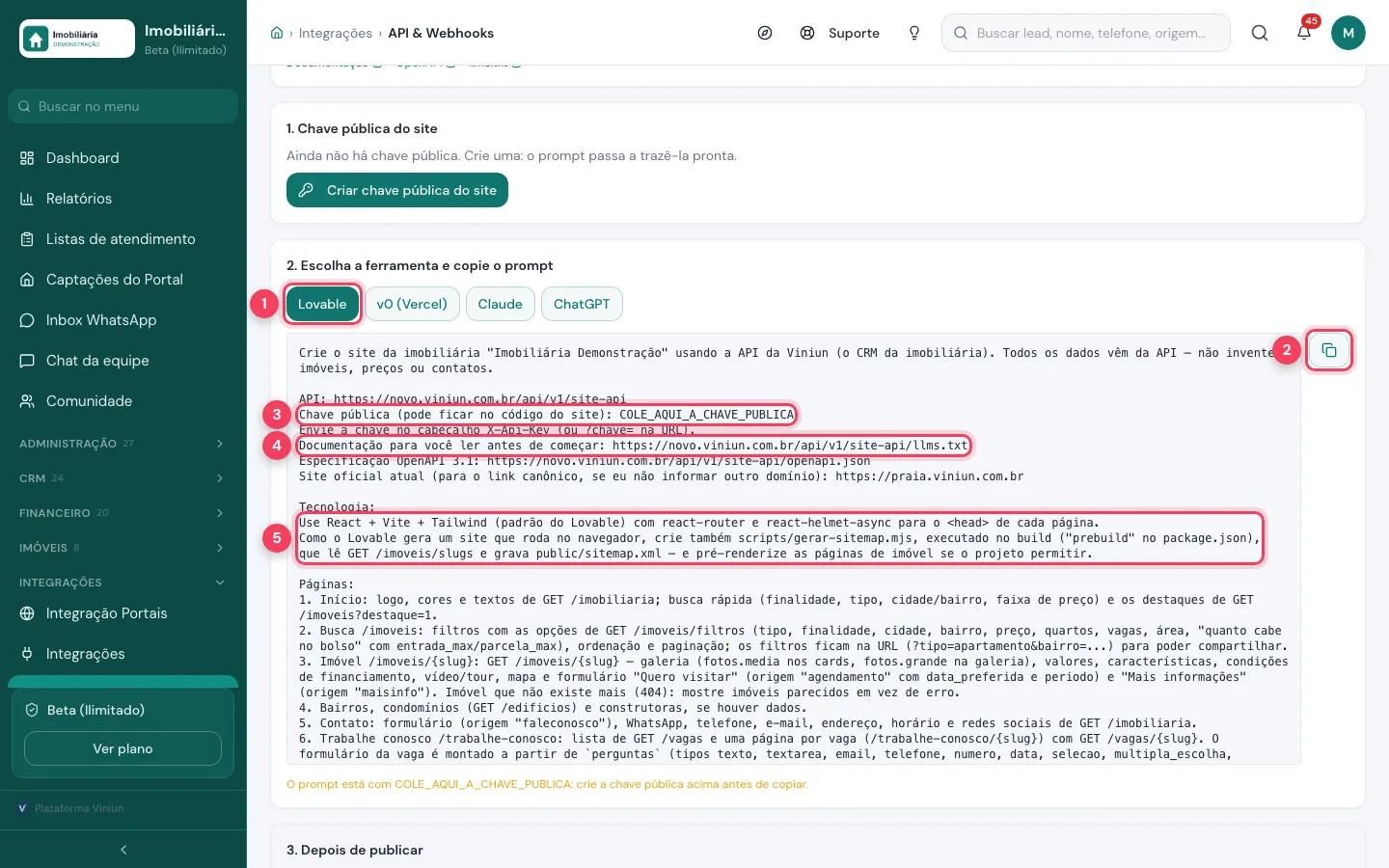Click the Beta (ilimitado) plan label
This screenshot has width=1389, height=868.
pos(95,710)
